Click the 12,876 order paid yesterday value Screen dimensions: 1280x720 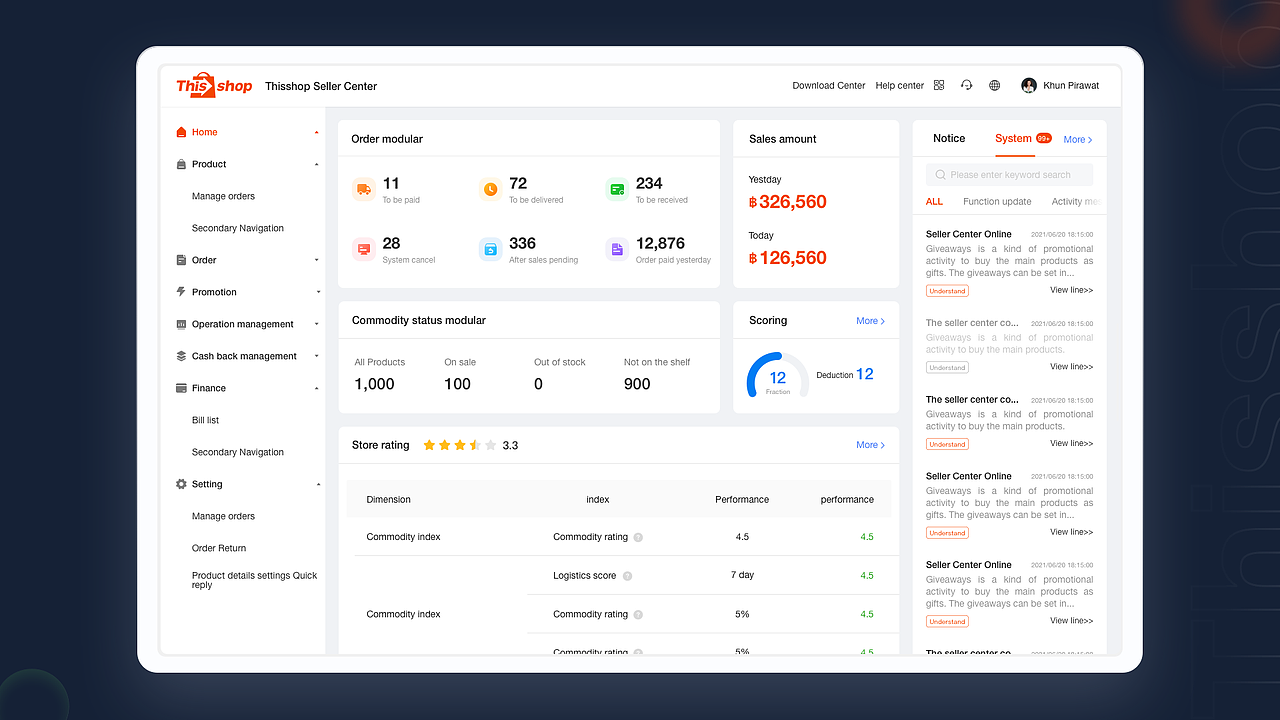point(660,243)
